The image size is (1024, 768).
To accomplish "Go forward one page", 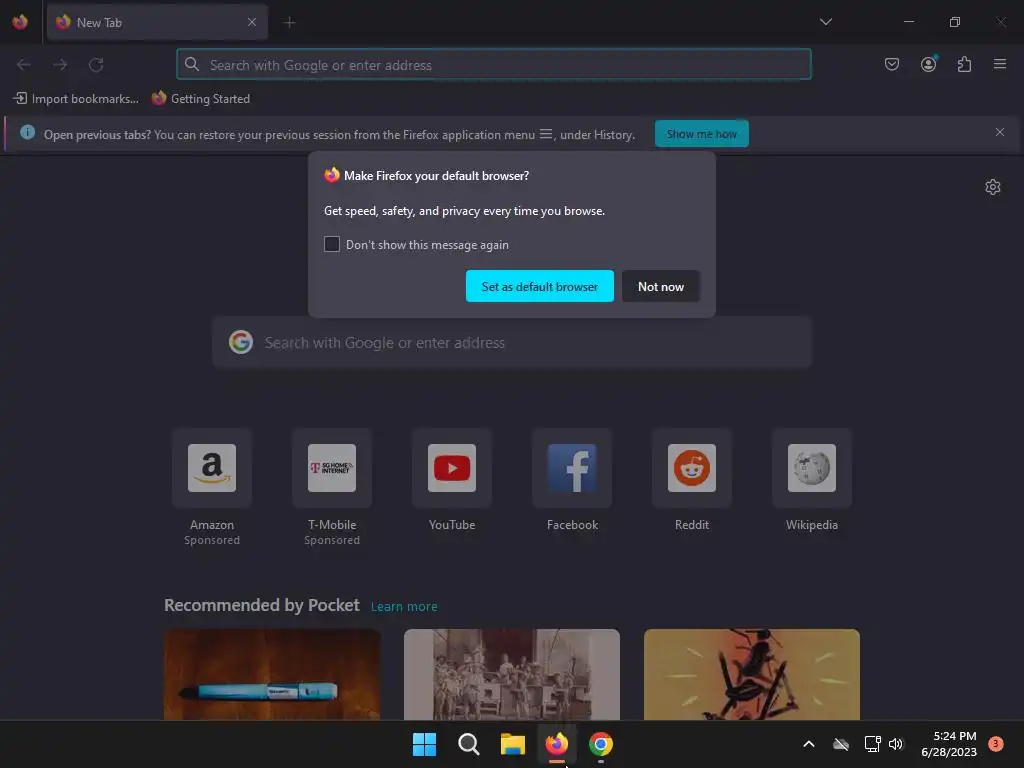I will [x=60, y=65].
